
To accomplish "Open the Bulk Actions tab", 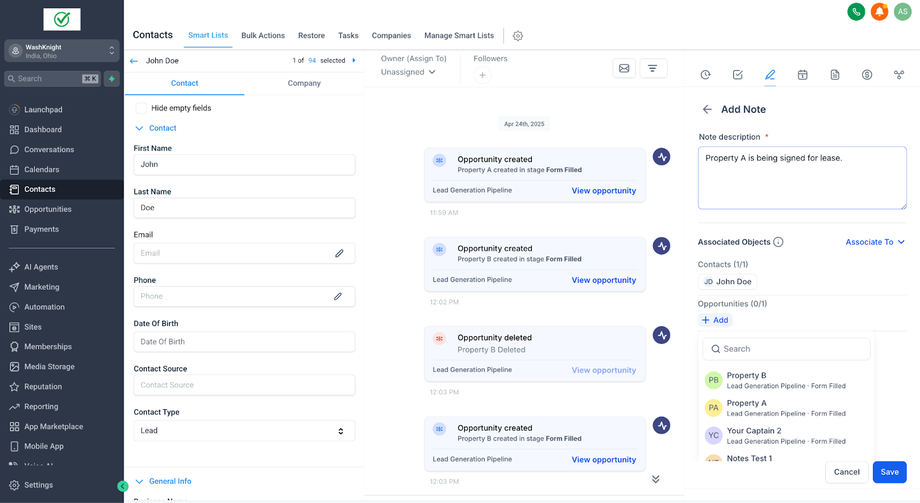I will pos(263,35).
